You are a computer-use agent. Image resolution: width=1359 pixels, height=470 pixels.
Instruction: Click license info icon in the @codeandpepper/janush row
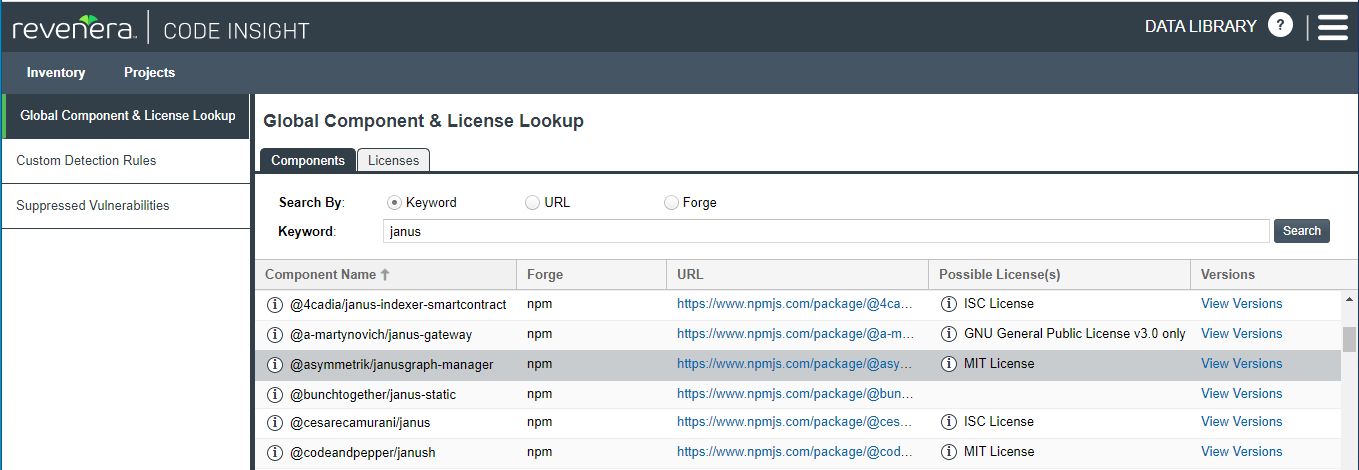(x=949, y=452)
